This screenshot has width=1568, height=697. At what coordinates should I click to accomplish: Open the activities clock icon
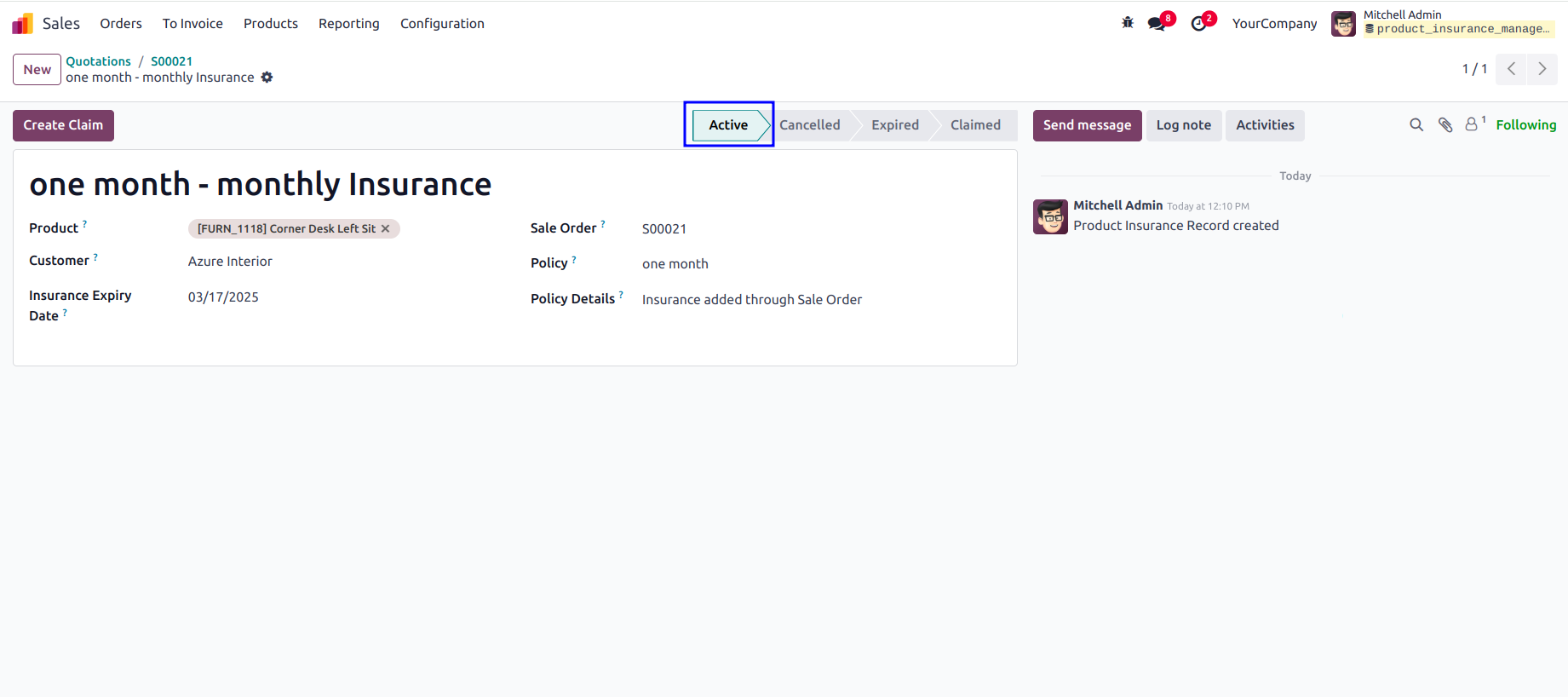1198,24
